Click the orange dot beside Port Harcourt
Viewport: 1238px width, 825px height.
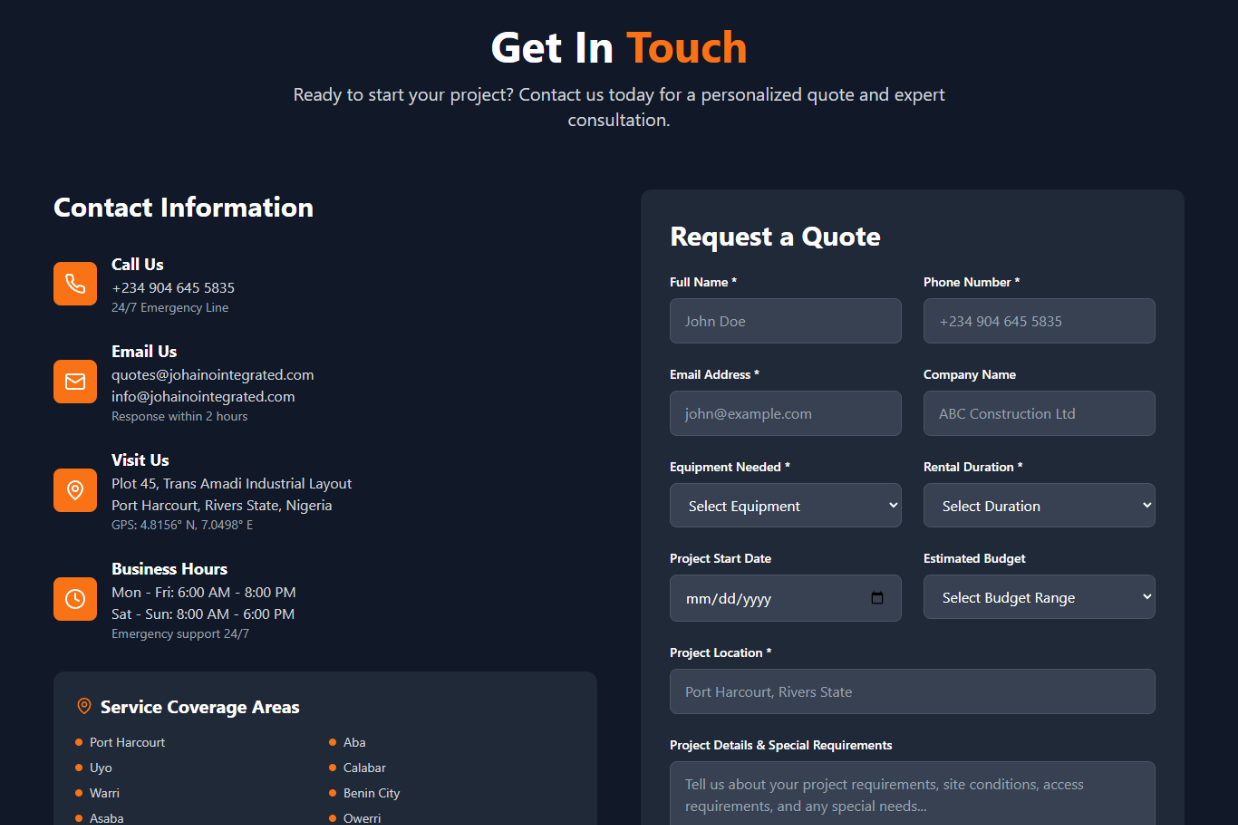(78, 742)
